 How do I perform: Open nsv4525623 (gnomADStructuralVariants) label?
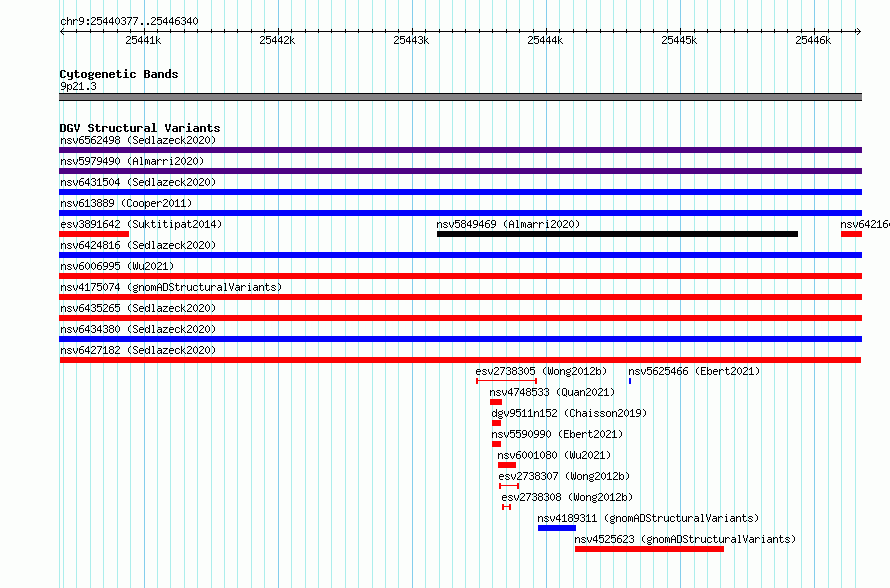click(x=685, y=539)
